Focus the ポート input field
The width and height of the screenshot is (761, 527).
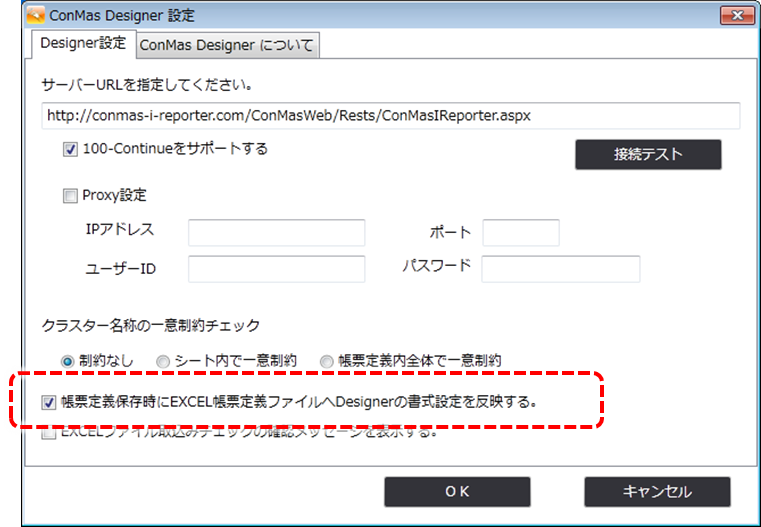520,232
